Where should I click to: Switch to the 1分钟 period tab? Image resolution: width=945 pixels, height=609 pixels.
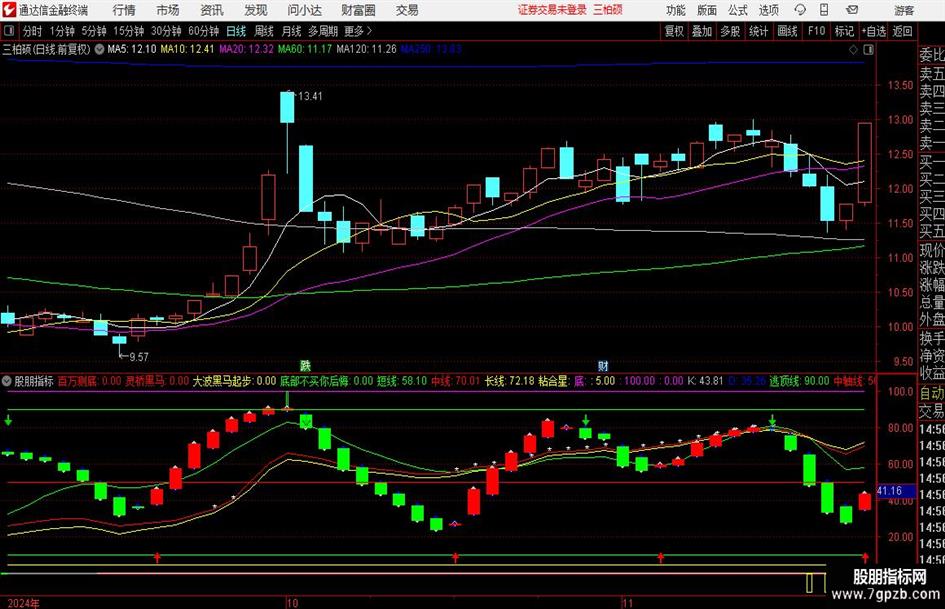pyautogui.click(x=62, y=31)
